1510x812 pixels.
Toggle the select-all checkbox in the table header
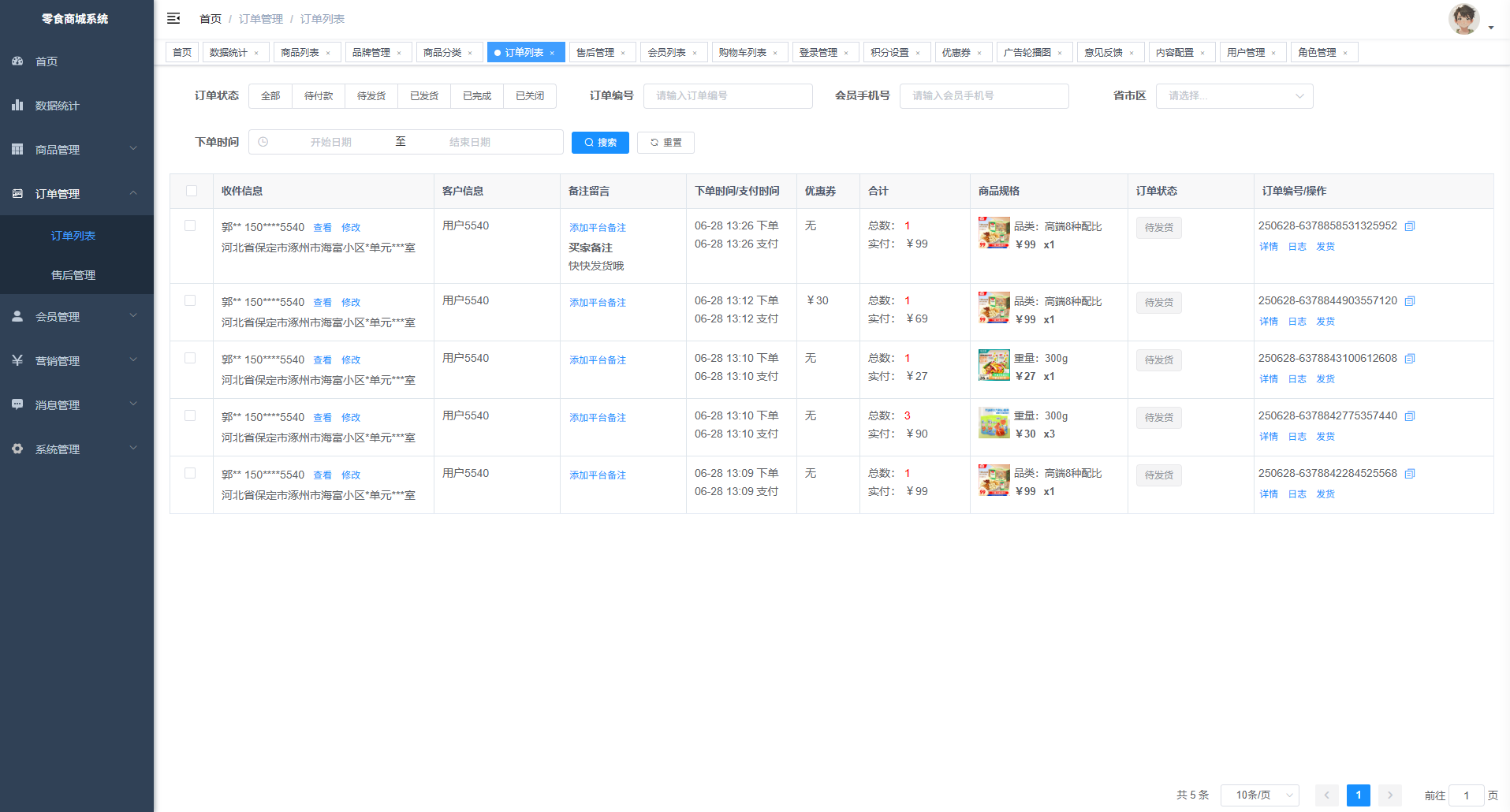coord(192,191)
